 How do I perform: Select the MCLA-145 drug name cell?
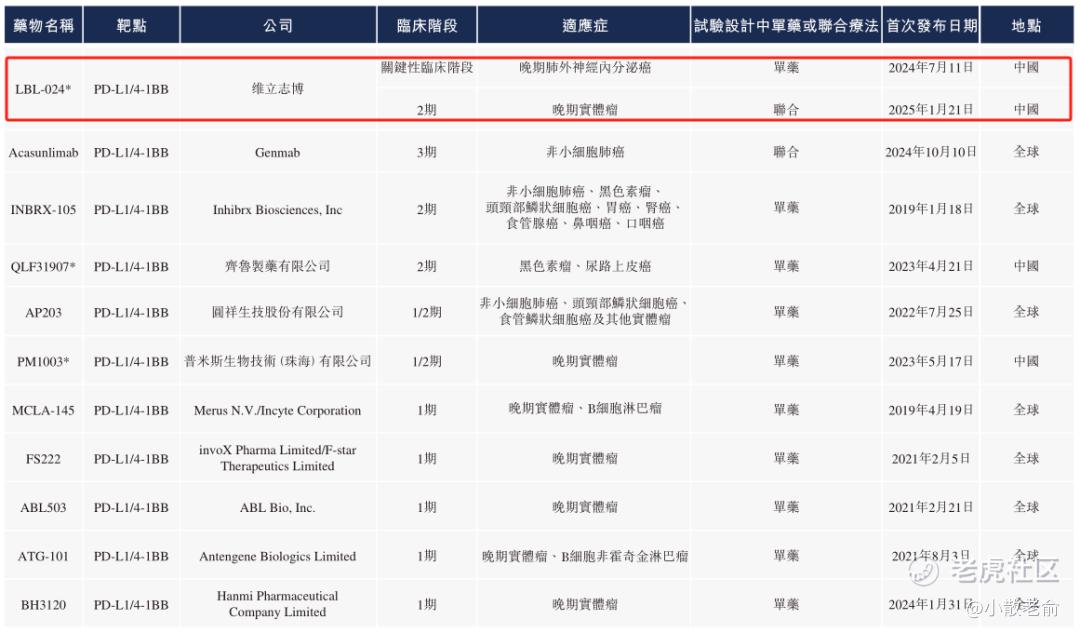(x=43, y=411)
